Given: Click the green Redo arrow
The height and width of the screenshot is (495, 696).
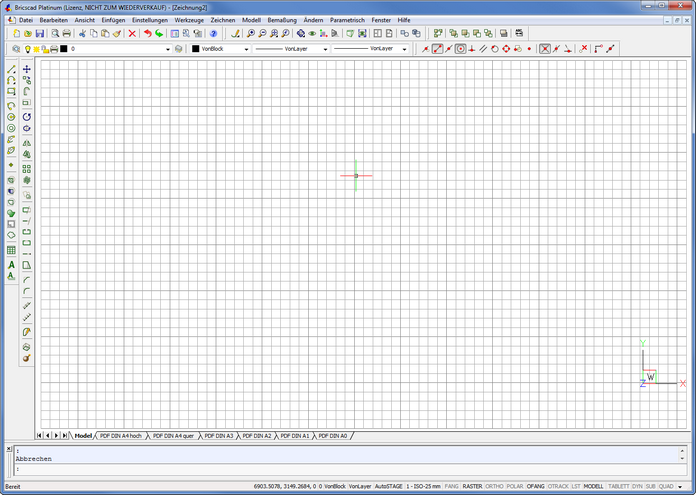Looking at the screenshot, I should click(x=159, y=33).
